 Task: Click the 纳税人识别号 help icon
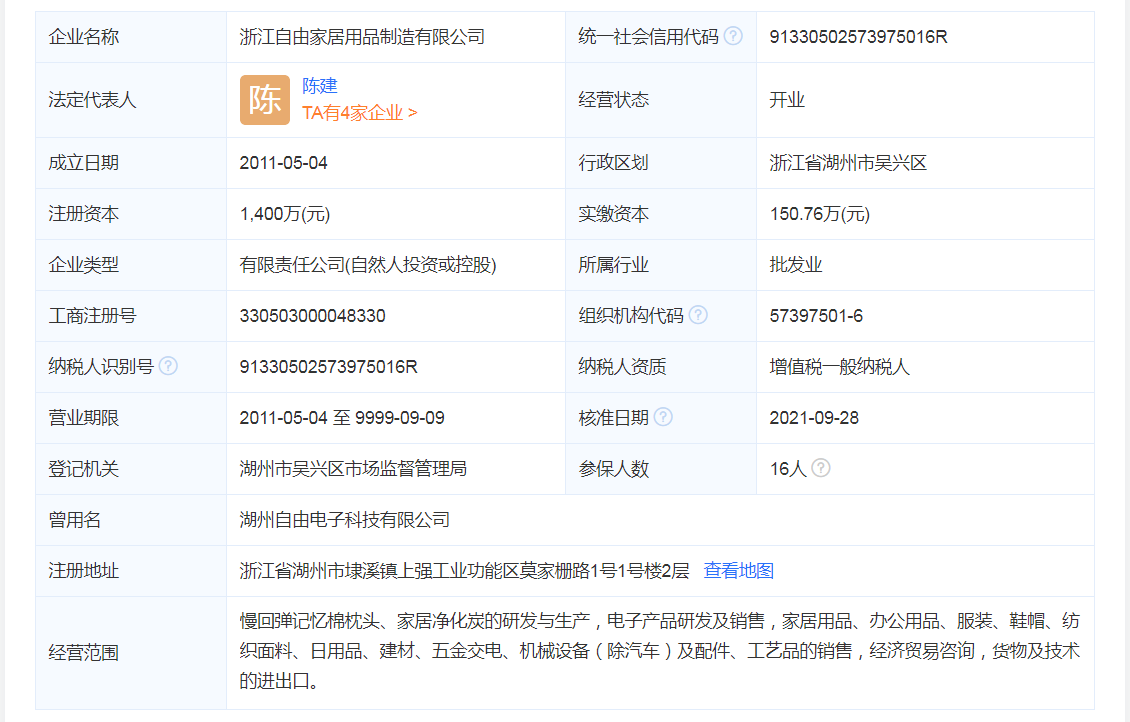169,365
